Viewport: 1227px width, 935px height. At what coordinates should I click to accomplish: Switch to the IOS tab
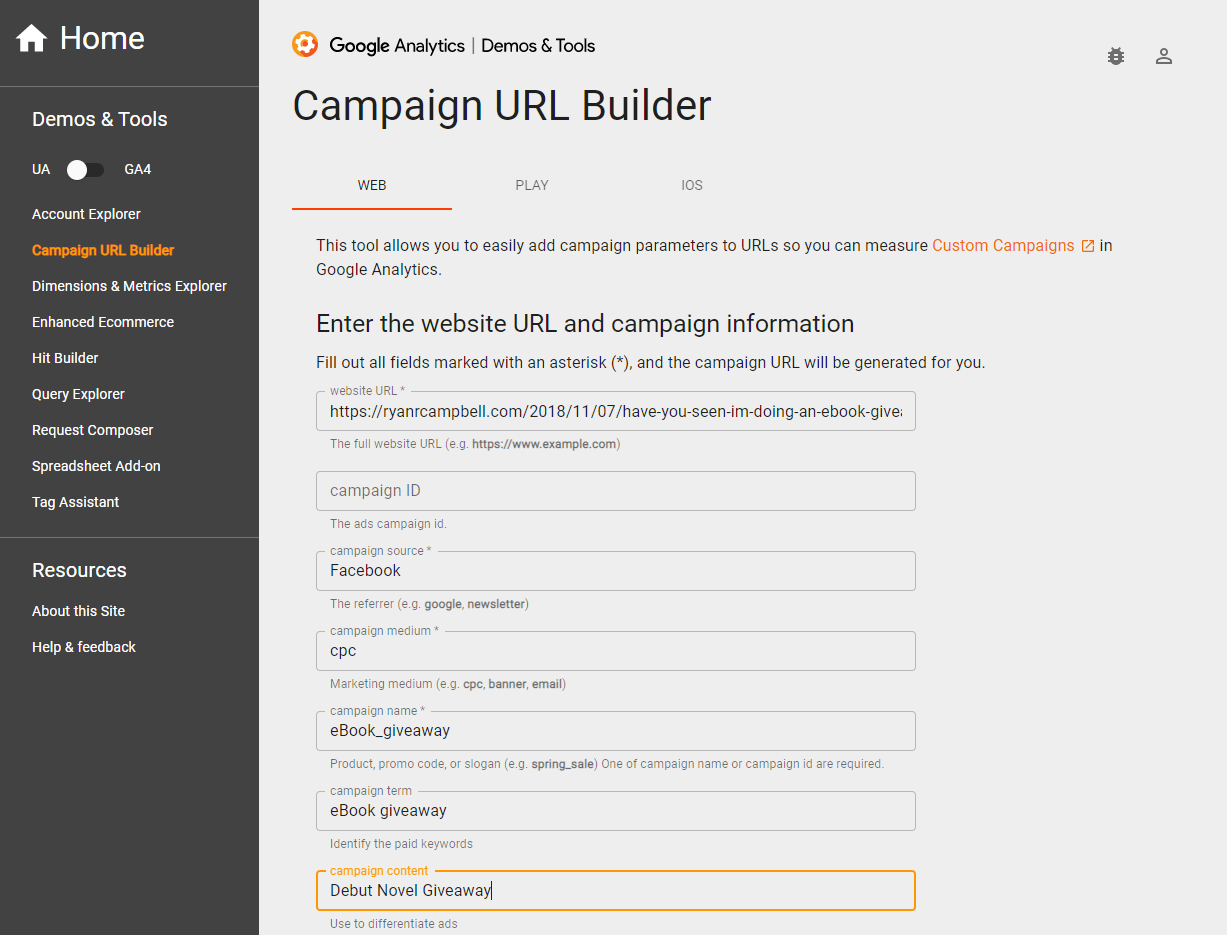point(692,185)
